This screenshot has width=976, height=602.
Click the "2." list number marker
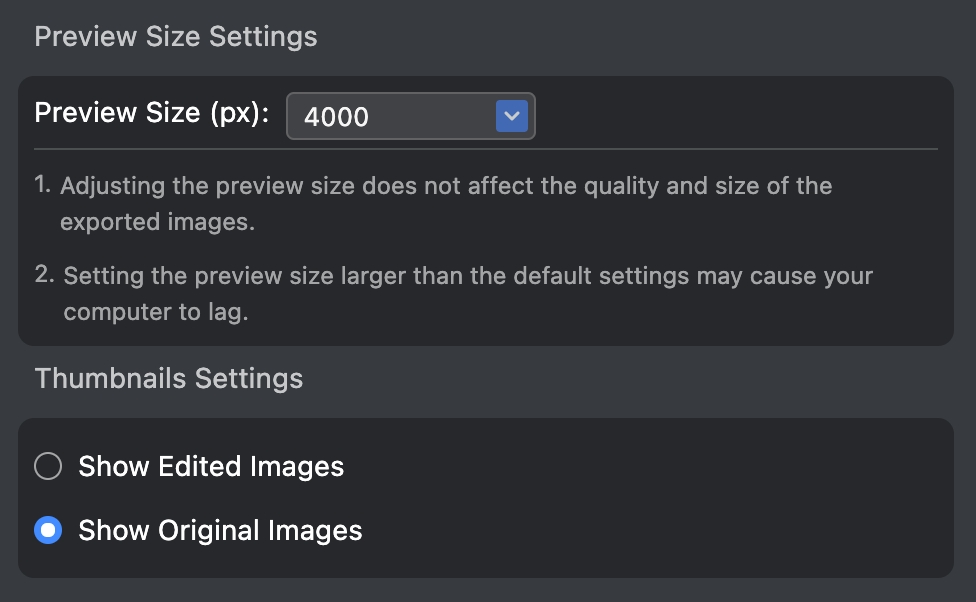[44, 275]
